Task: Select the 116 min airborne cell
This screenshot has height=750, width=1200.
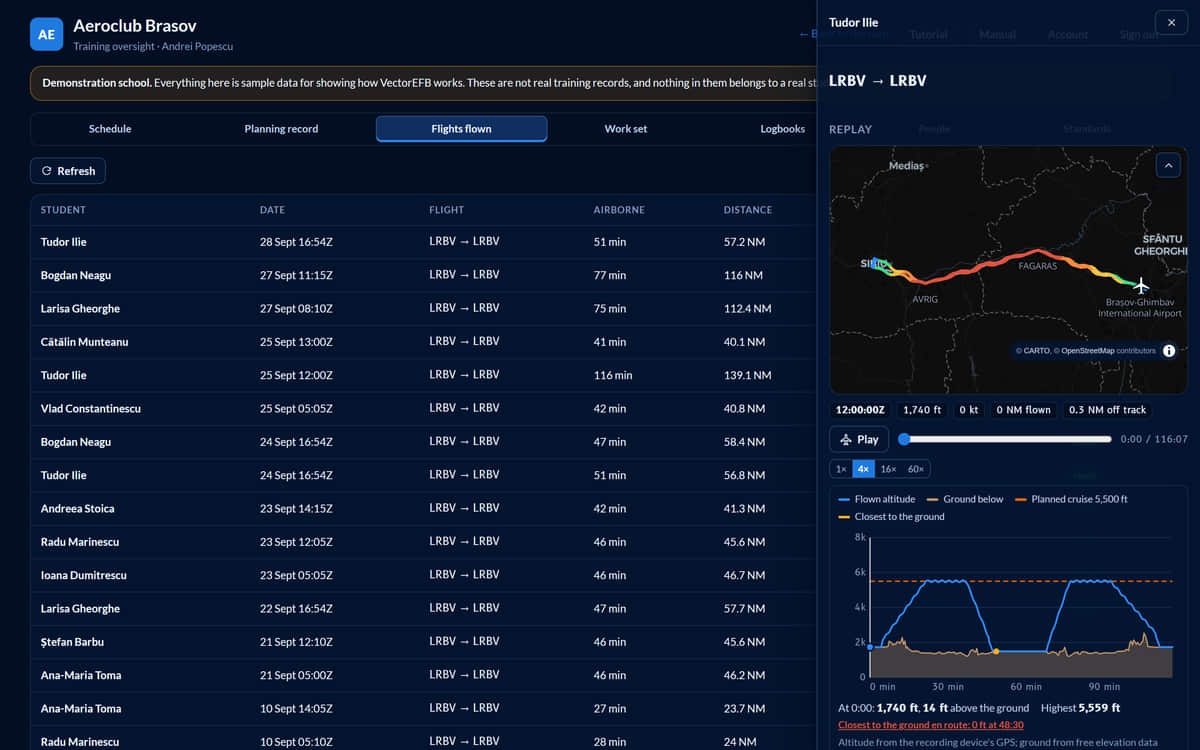Action: (613, 375)
